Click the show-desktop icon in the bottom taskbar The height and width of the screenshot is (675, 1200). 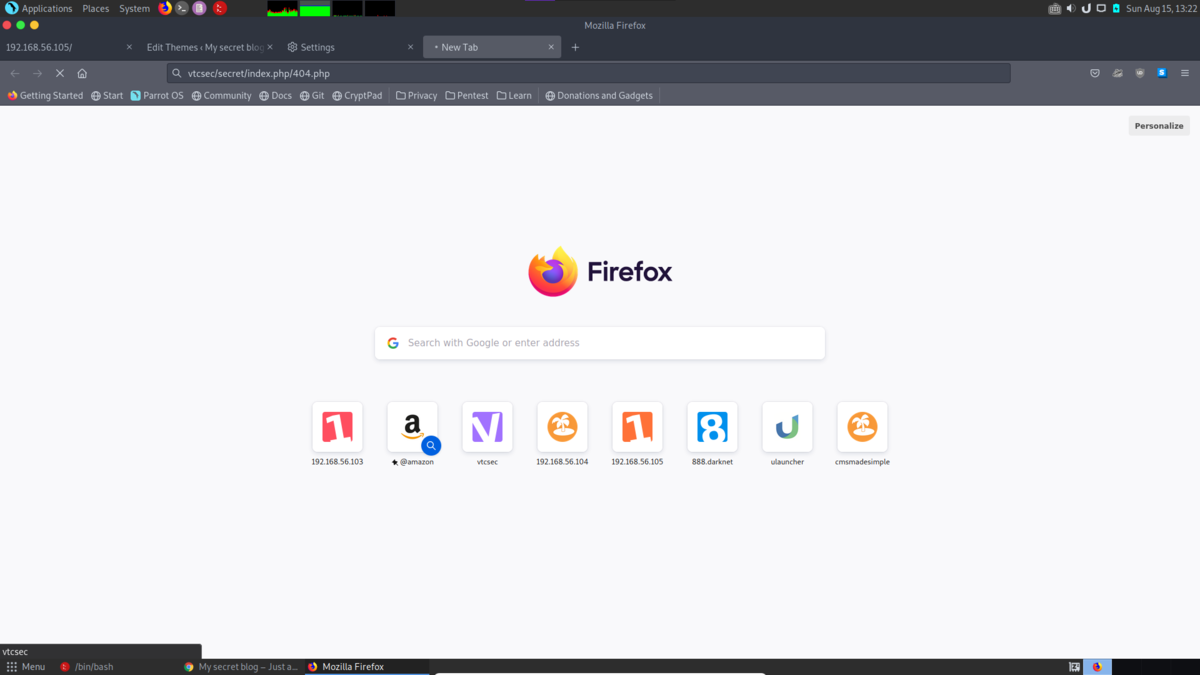[x=1075, y=667]
